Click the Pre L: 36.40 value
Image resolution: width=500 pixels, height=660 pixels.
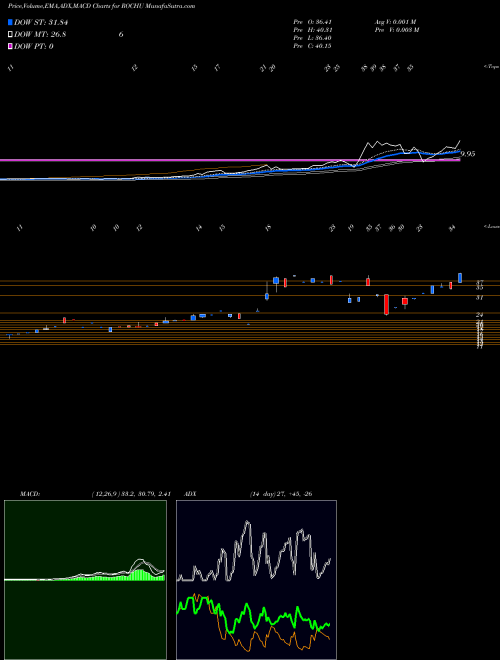[313, 38]
